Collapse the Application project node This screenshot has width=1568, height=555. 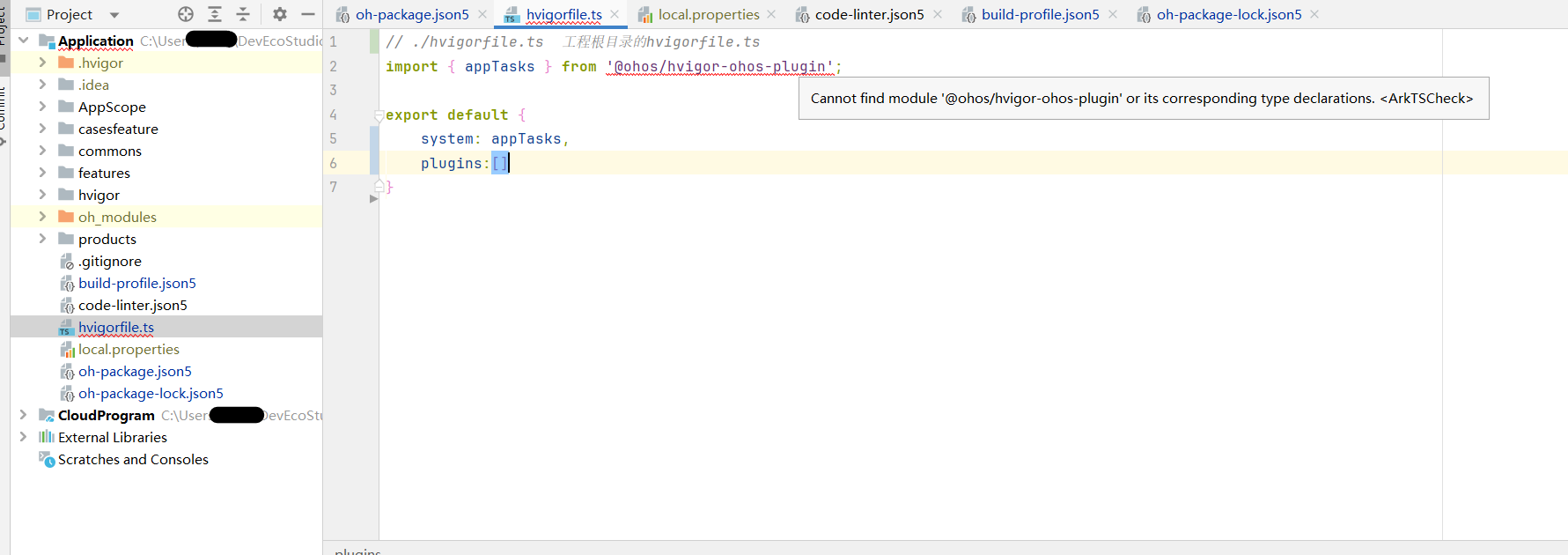(24, 41)
